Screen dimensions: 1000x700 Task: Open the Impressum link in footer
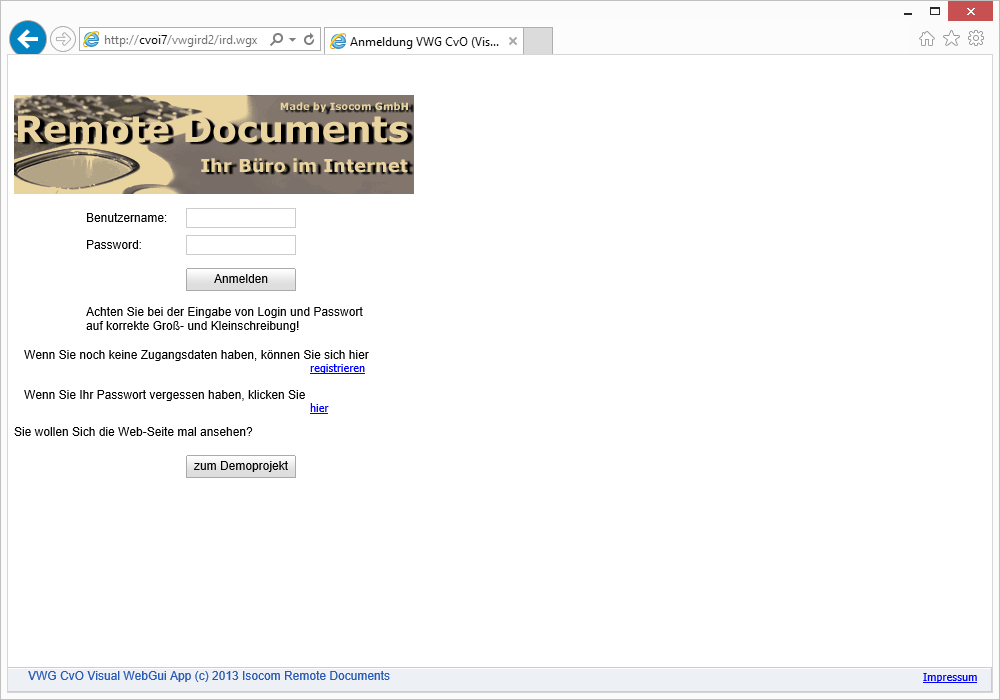pos(950,677)
